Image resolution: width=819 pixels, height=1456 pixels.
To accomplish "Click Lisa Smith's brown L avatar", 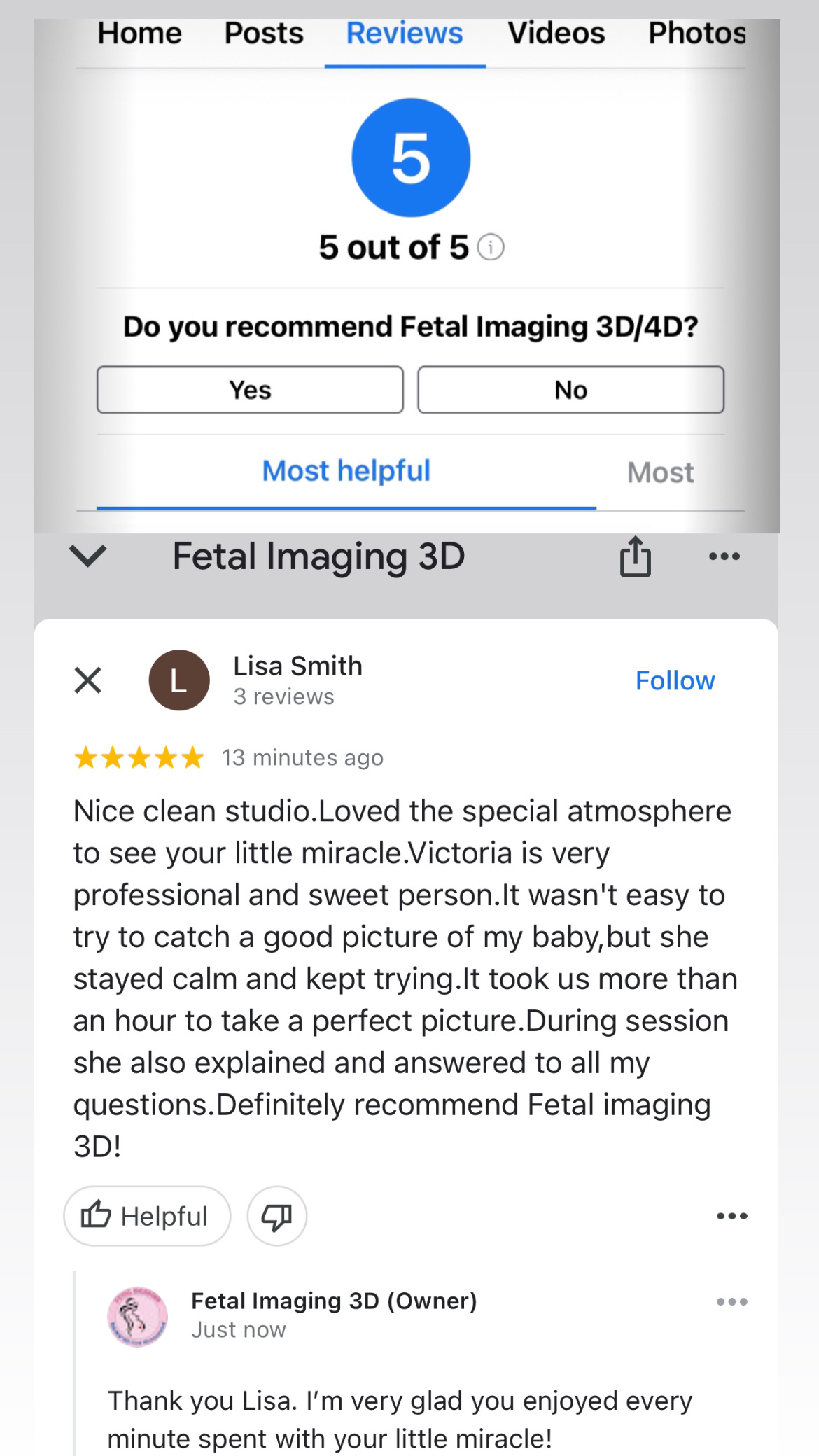I will point(179,680).
